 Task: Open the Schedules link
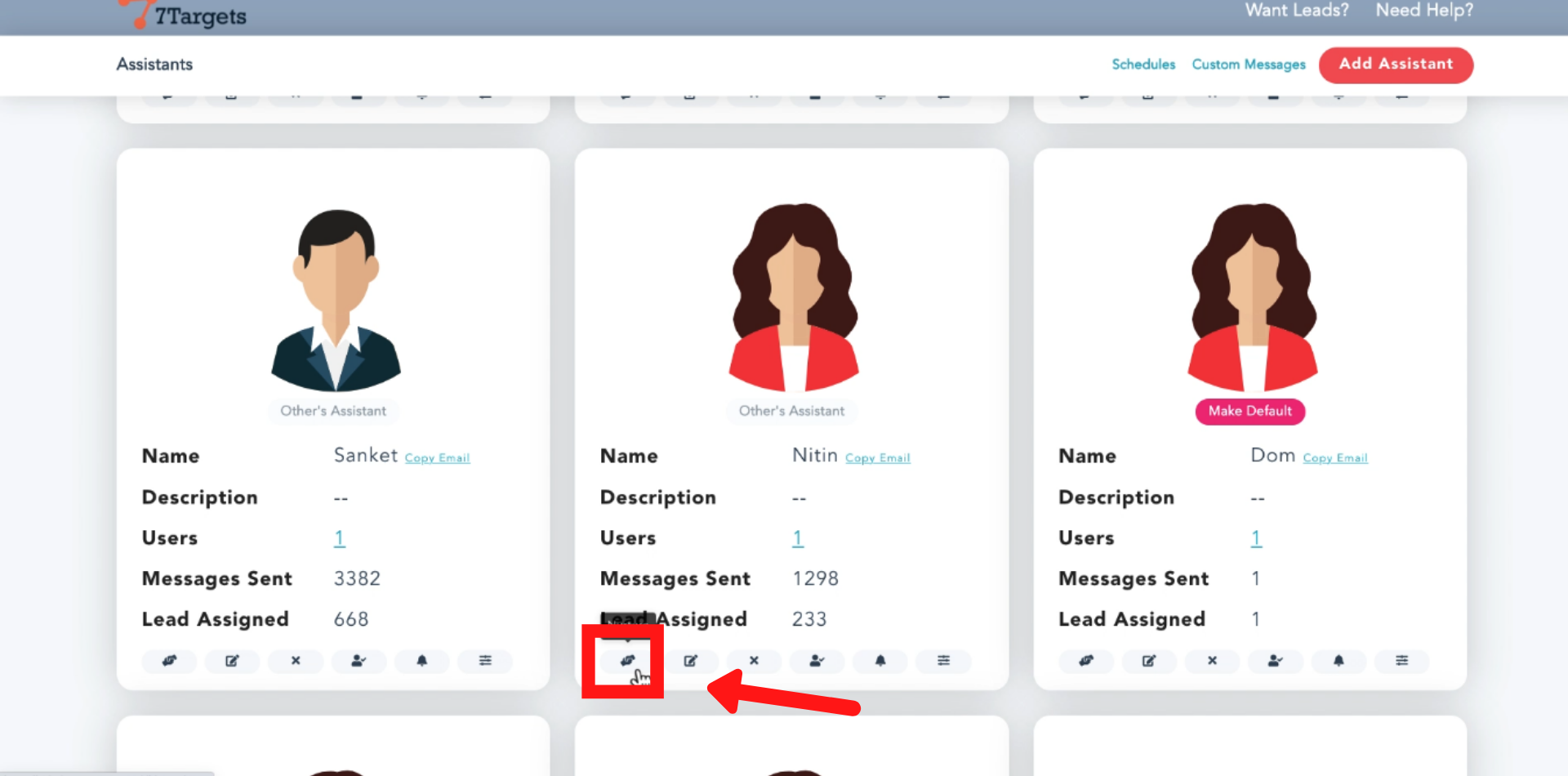(1143, 65)
